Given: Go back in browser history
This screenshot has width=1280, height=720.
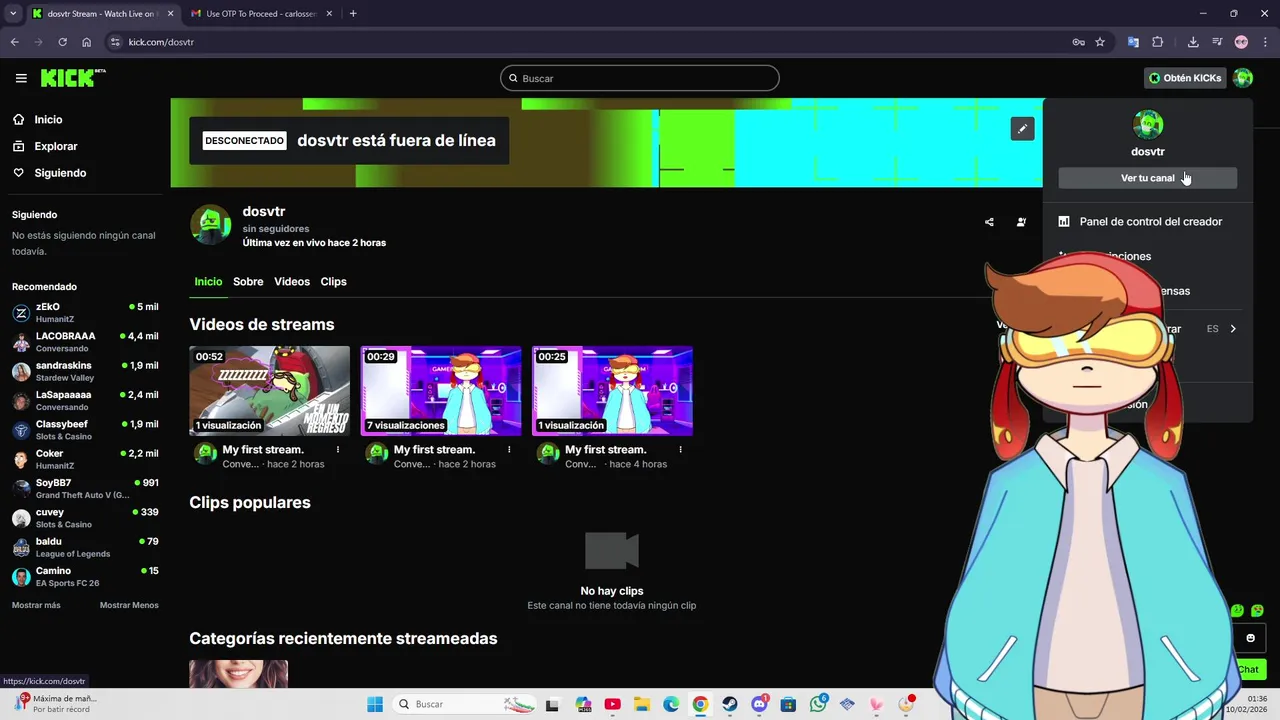Looking at the screenshot, I should [14, 42].
